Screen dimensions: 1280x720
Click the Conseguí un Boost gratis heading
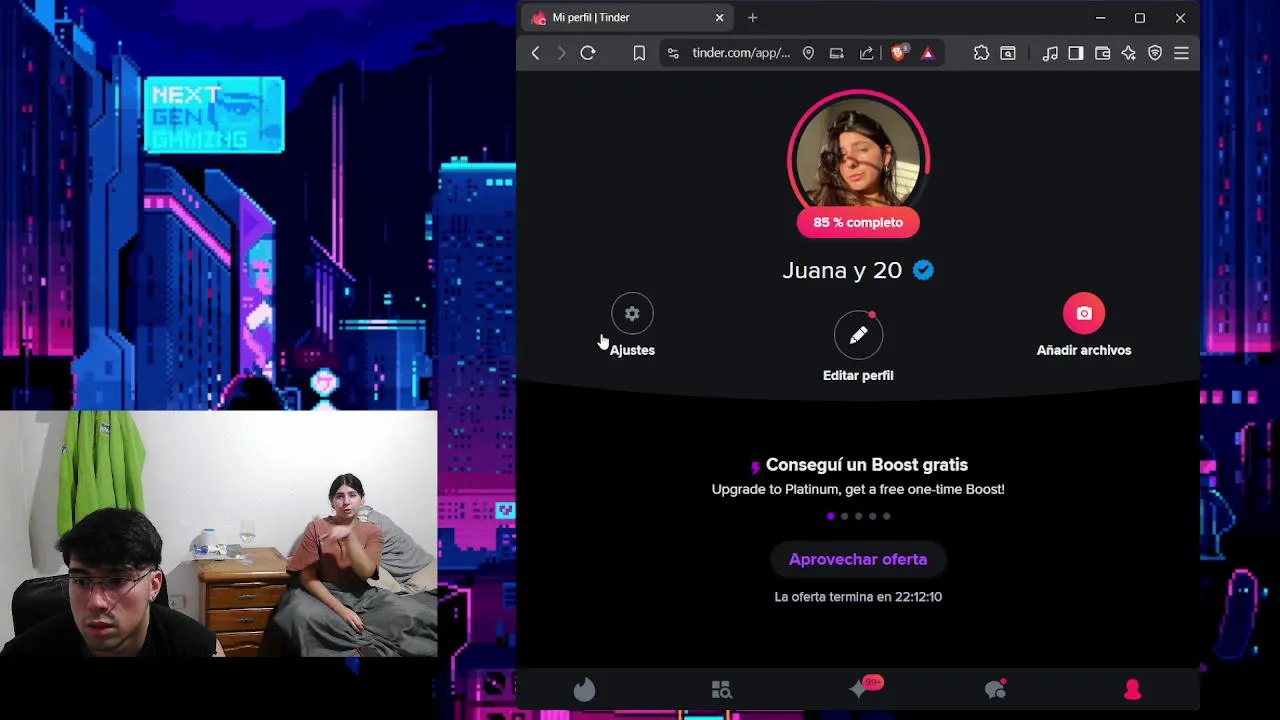pyautogui.click(x=866, y=465)
